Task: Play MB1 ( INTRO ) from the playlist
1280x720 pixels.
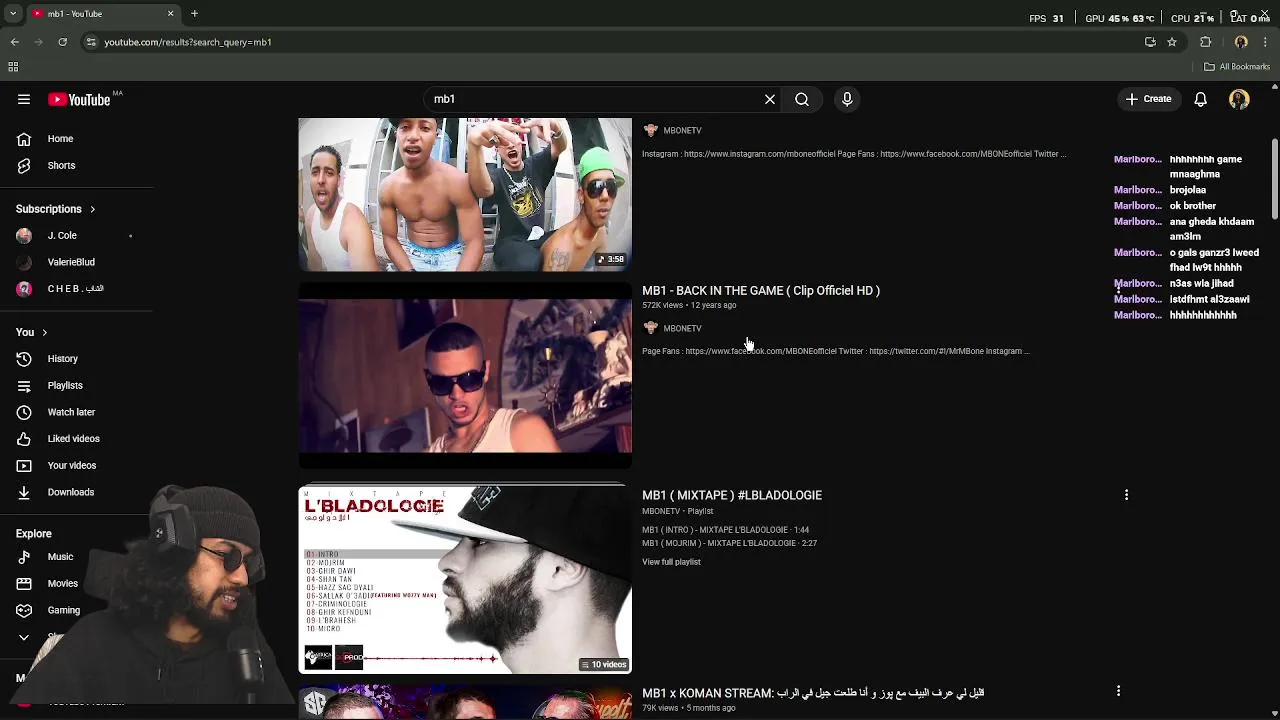Action: (725, 530)
